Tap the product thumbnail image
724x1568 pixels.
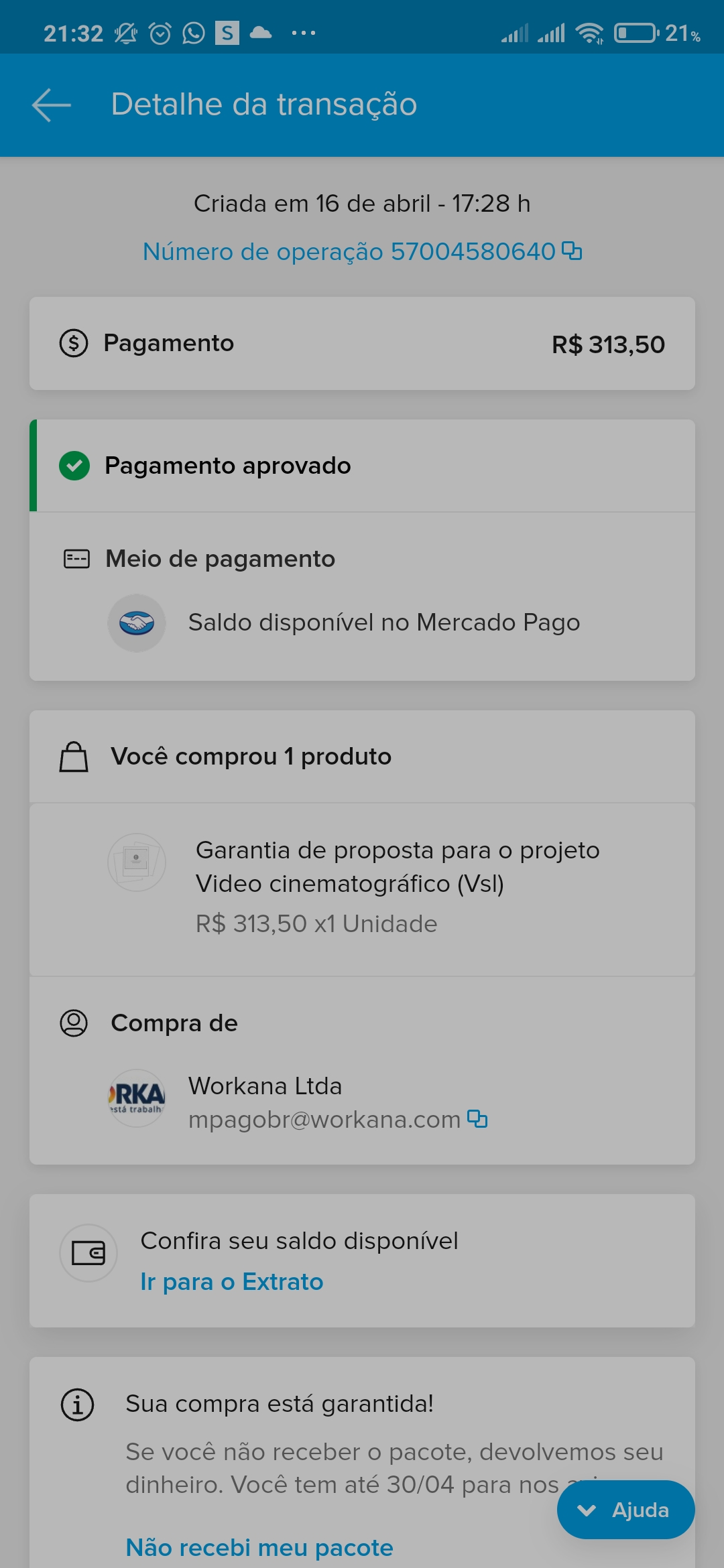click(137, 862)
